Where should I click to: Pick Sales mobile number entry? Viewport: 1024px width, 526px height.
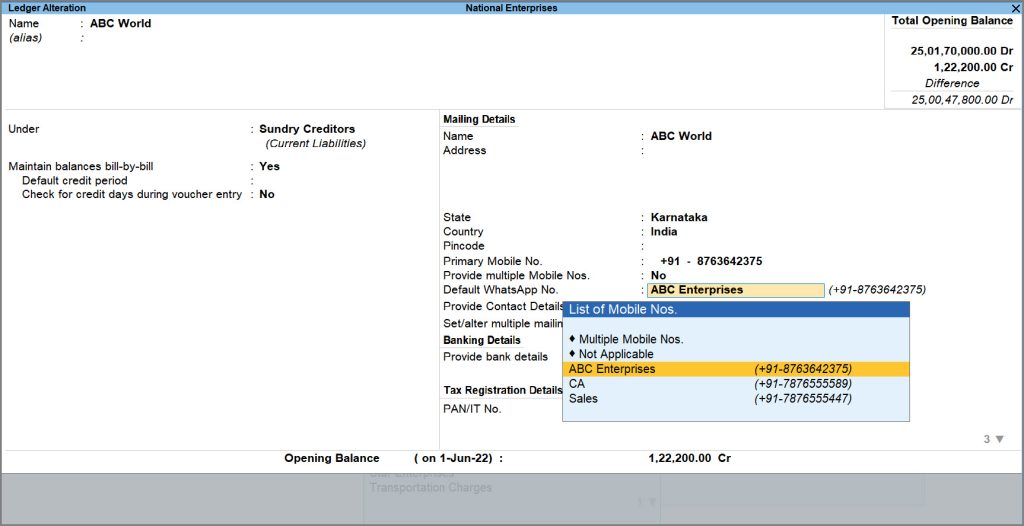(x=735, y=399)
